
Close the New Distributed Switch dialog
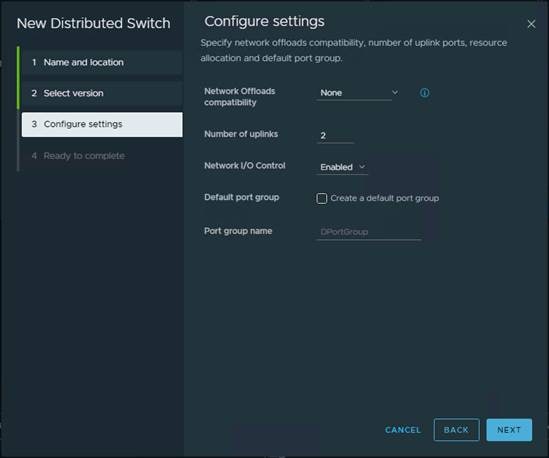(x=531, y=24)
